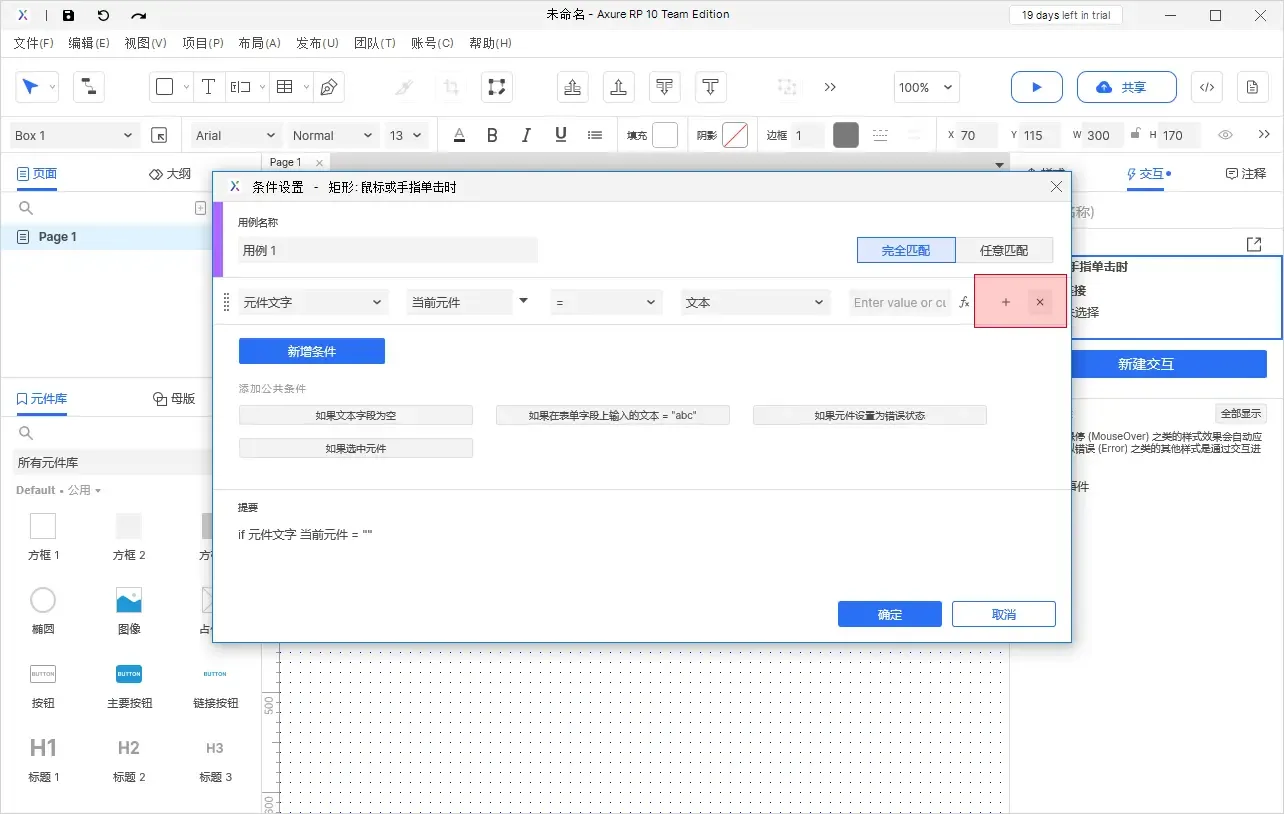Open the font family dropdown showing Arial

tap(234, 134)
